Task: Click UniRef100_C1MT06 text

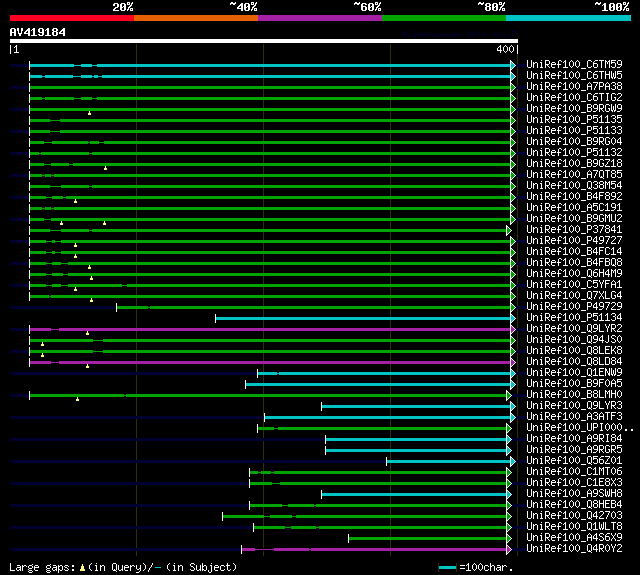Action: coord(574,472)
